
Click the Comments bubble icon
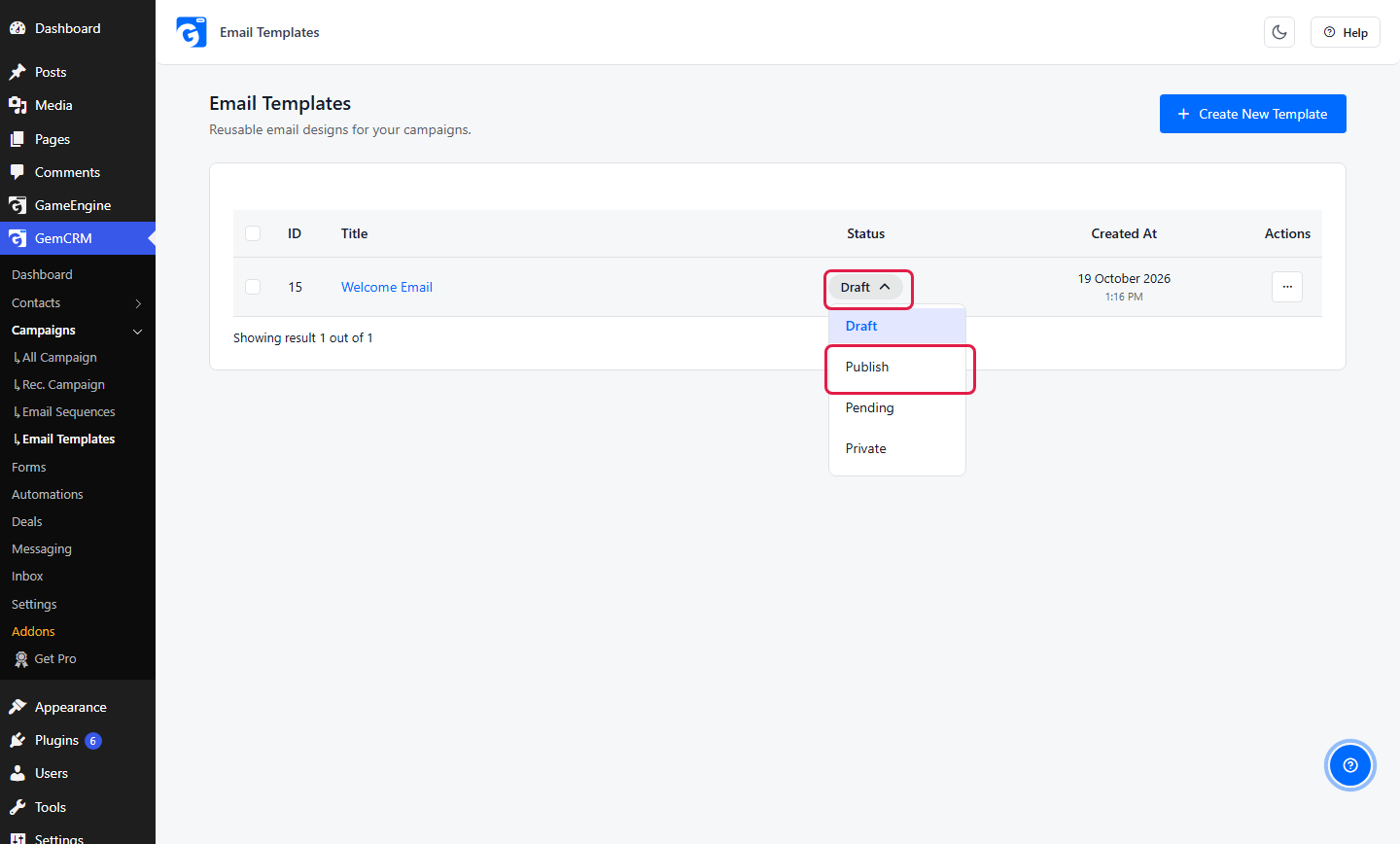[x=17, y=172]
